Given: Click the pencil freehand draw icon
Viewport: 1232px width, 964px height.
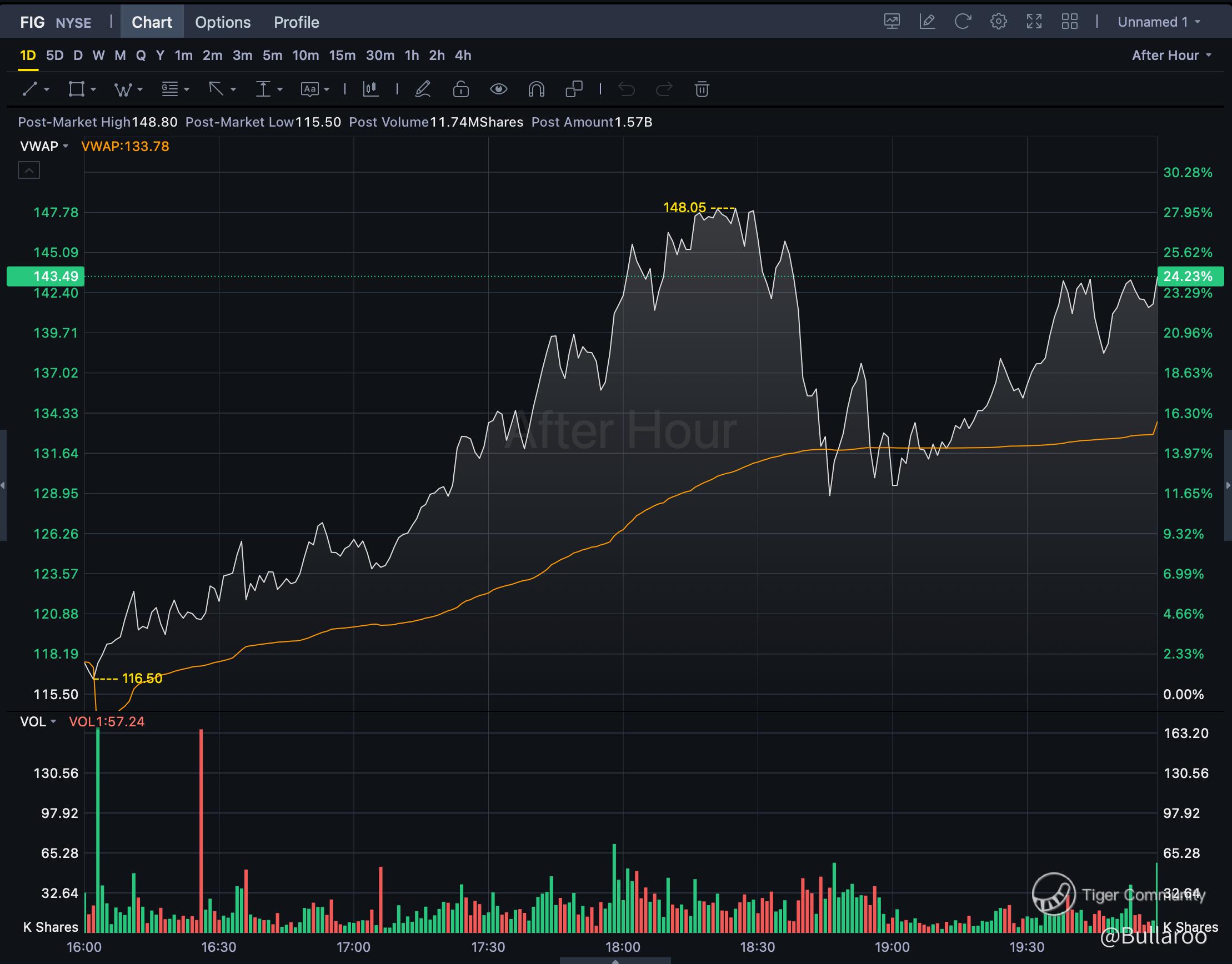Looking at the screenshot, I should [x=423, y=89].
